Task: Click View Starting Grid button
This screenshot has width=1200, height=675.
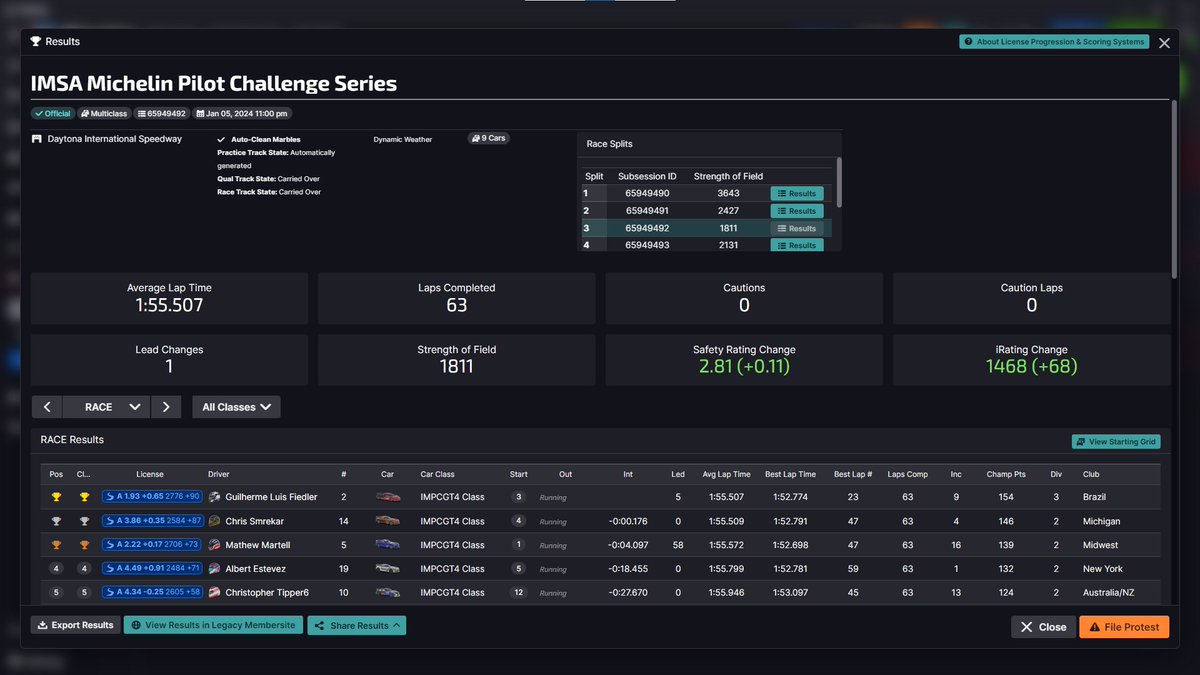Action: [1116, 442]
